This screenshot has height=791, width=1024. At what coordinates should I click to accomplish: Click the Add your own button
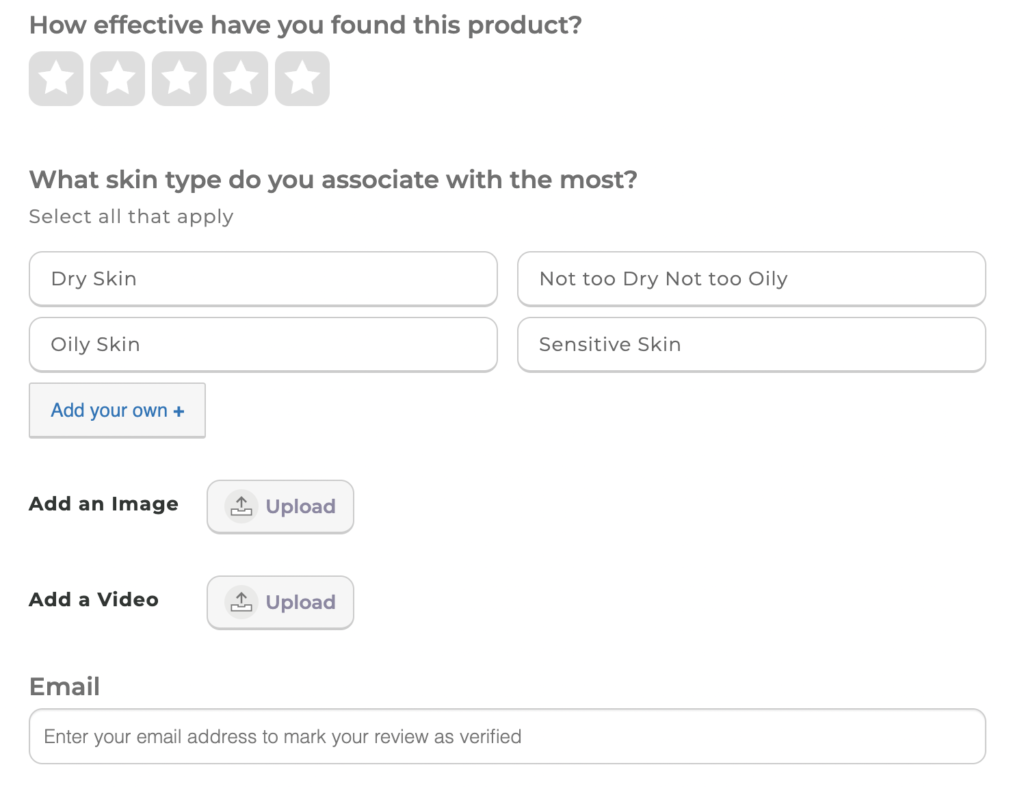pyautogui.click(x=117, y=410)
